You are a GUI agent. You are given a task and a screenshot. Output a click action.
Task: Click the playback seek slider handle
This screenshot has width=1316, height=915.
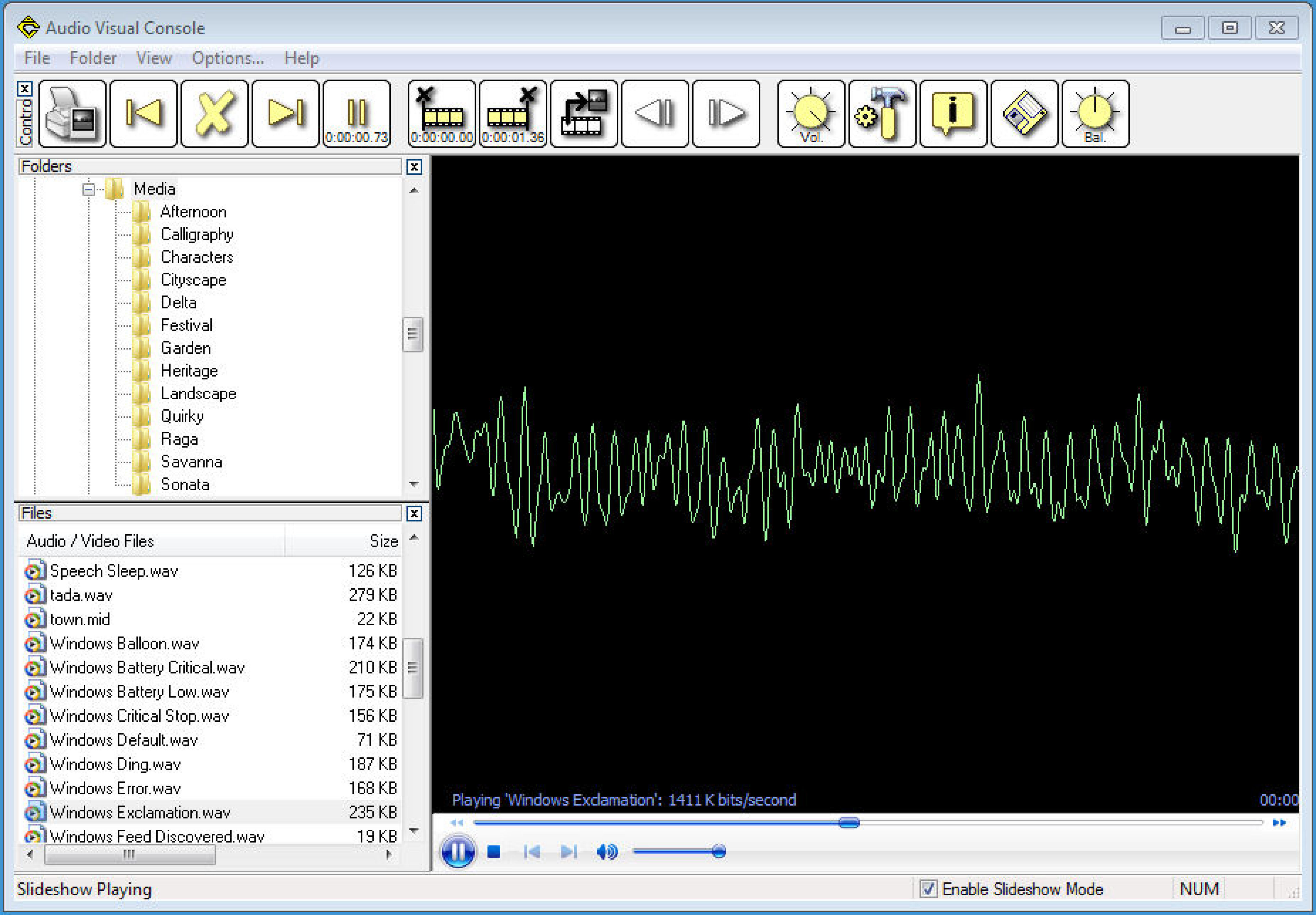tap(848, 823)
